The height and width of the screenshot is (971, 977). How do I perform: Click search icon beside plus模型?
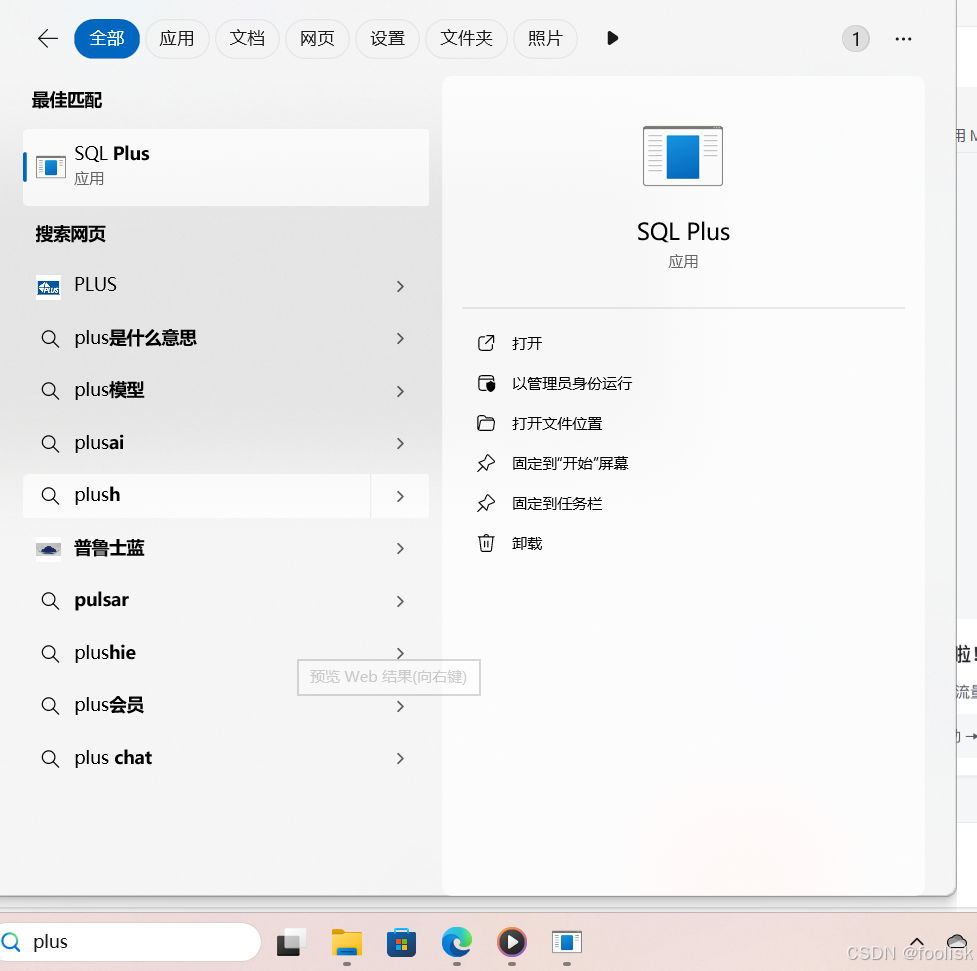[x=50, y=391]
